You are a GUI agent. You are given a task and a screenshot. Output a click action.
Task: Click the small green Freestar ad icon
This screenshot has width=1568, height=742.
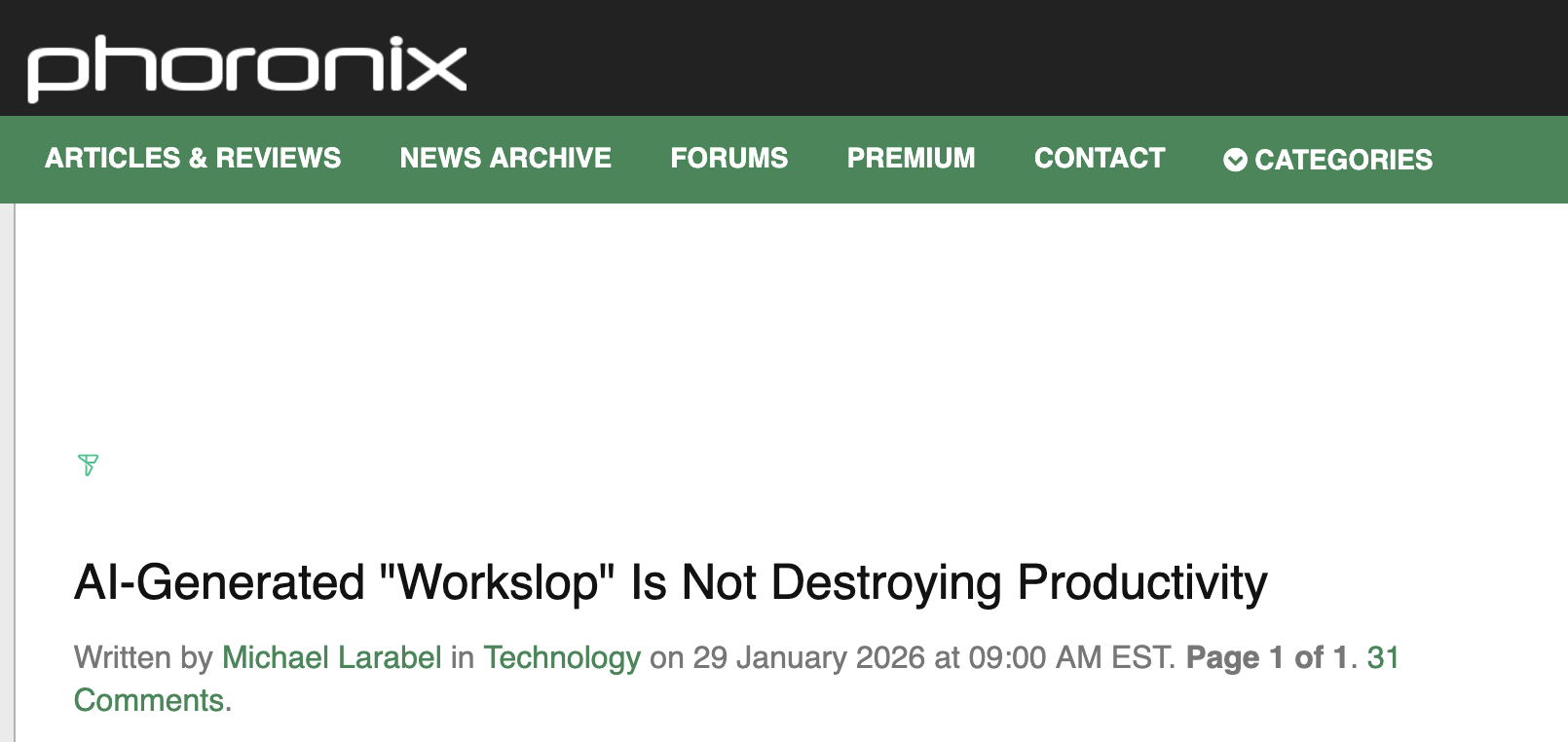tap(88, 465)
